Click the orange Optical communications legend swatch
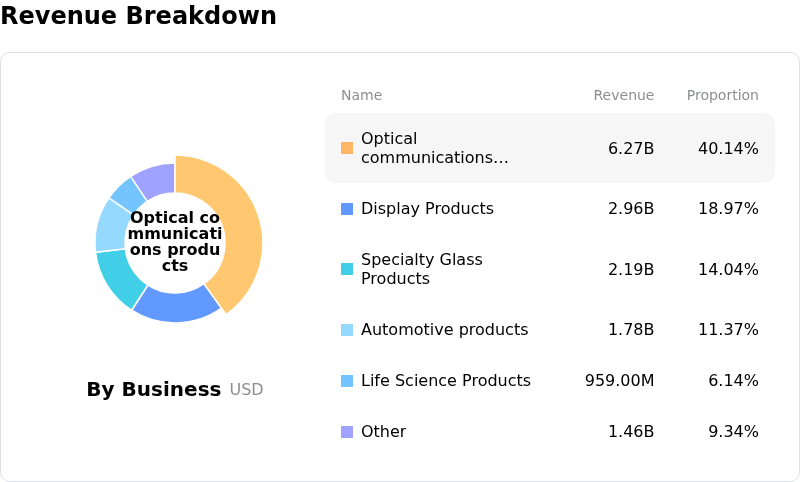This screenshot has height=482, width=800. coord(347,148)
